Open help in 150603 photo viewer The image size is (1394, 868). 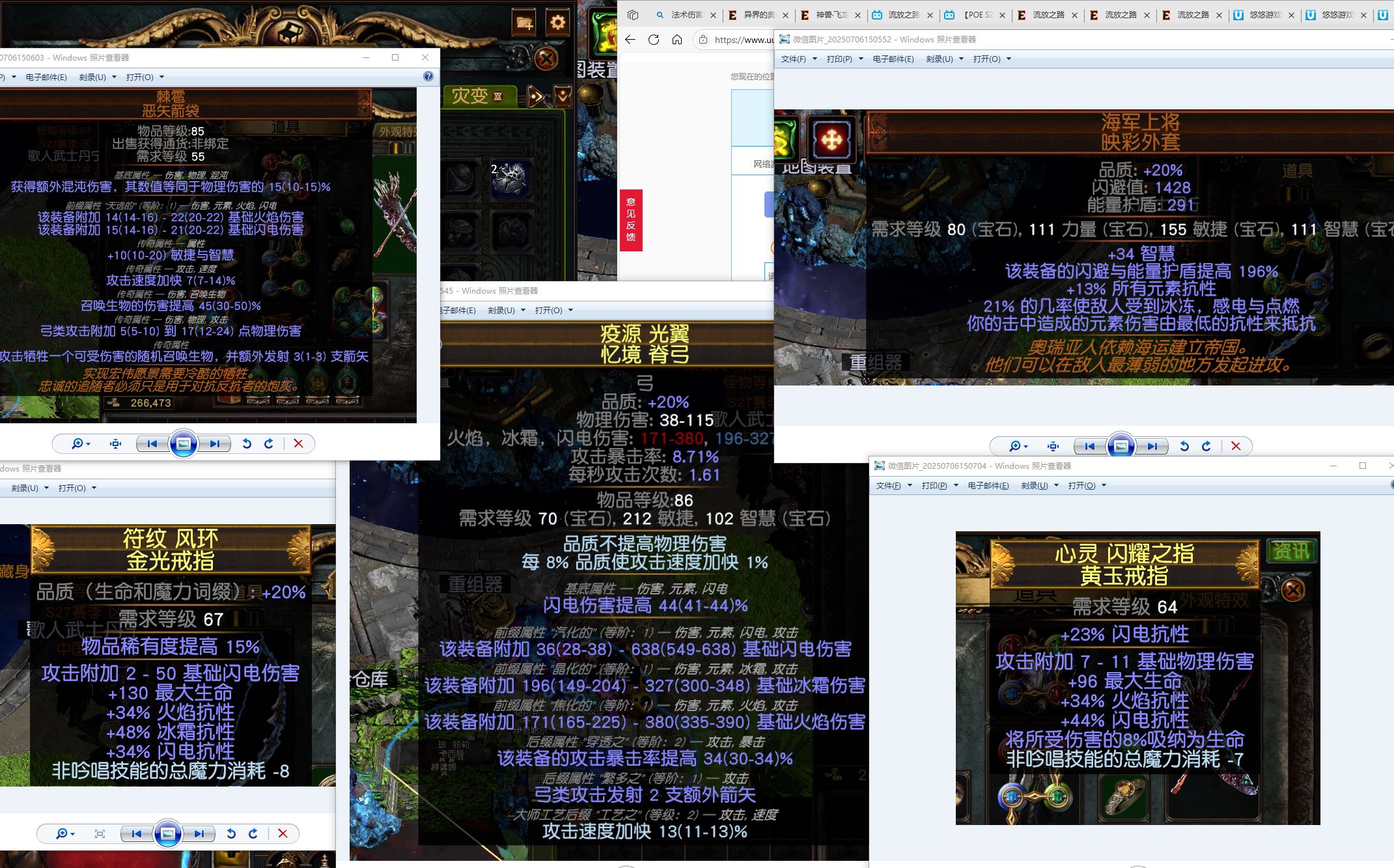(x=428, y=76)
